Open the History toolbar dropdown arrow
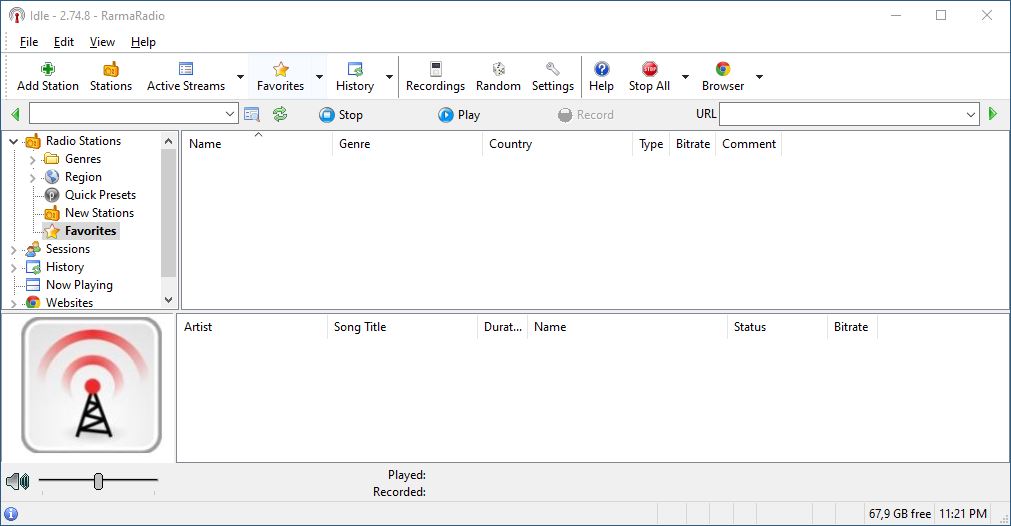Viewport: 1011px width, 526px height. [x=389, y=77]
